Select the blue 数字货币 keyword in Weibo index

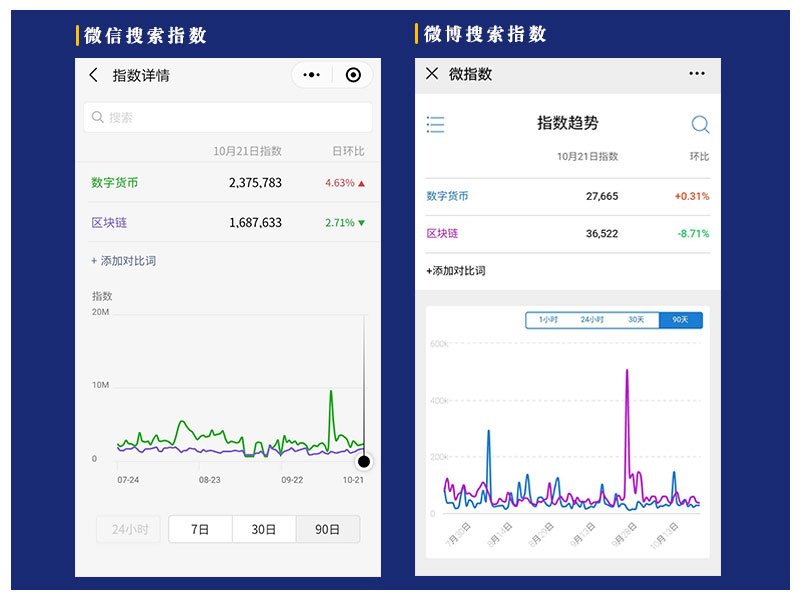[447, 196]
